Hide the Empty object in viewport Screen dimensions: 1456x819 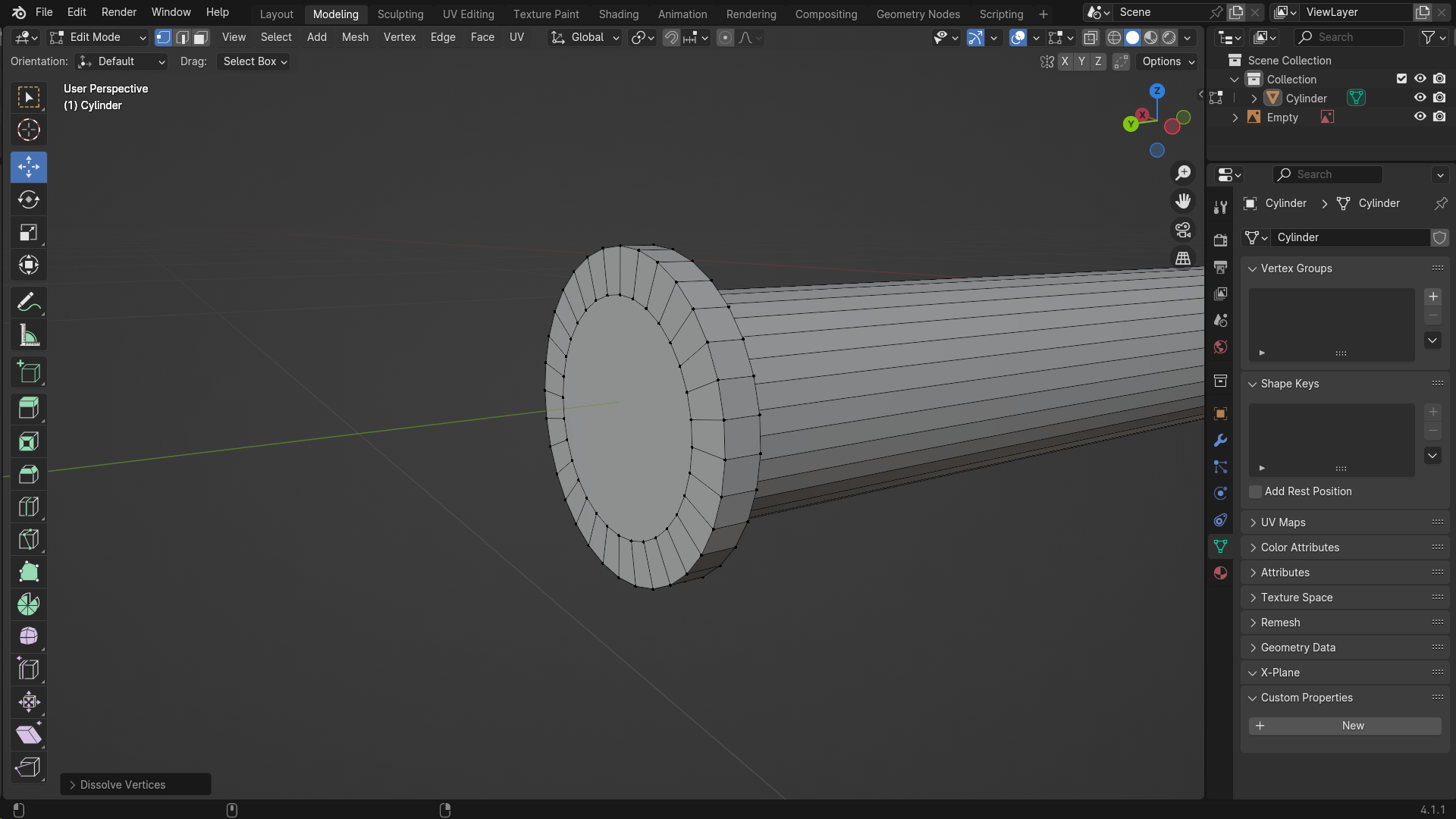tap(1420, 117)
